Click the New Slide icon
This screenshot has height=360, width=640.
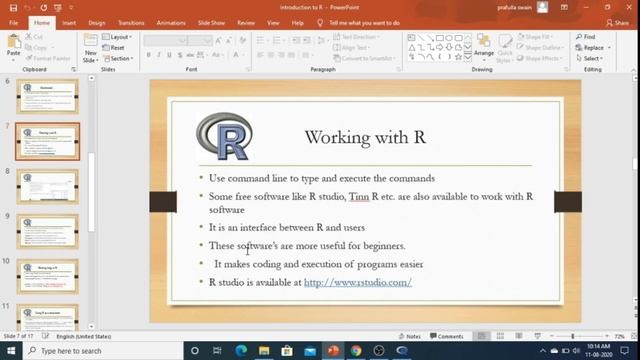tap(90, 41)
